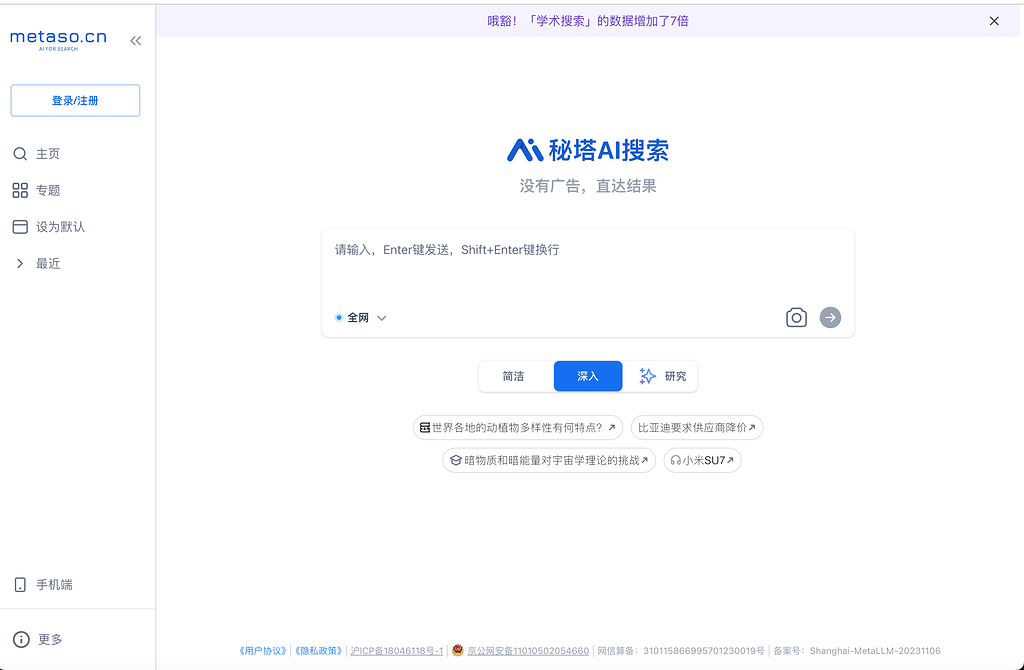Open 《隐私政策》 privacy policy link
1024x670 pixels.
coord(319,650)
